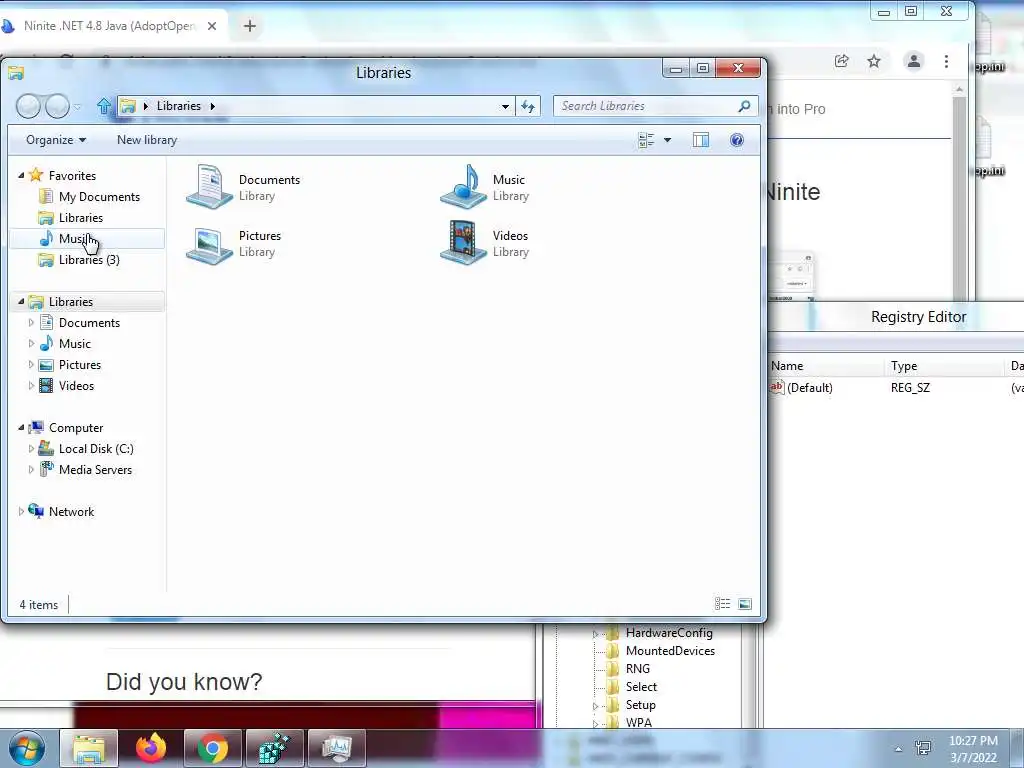Collapse the Libraries tree group

[21, 301]
